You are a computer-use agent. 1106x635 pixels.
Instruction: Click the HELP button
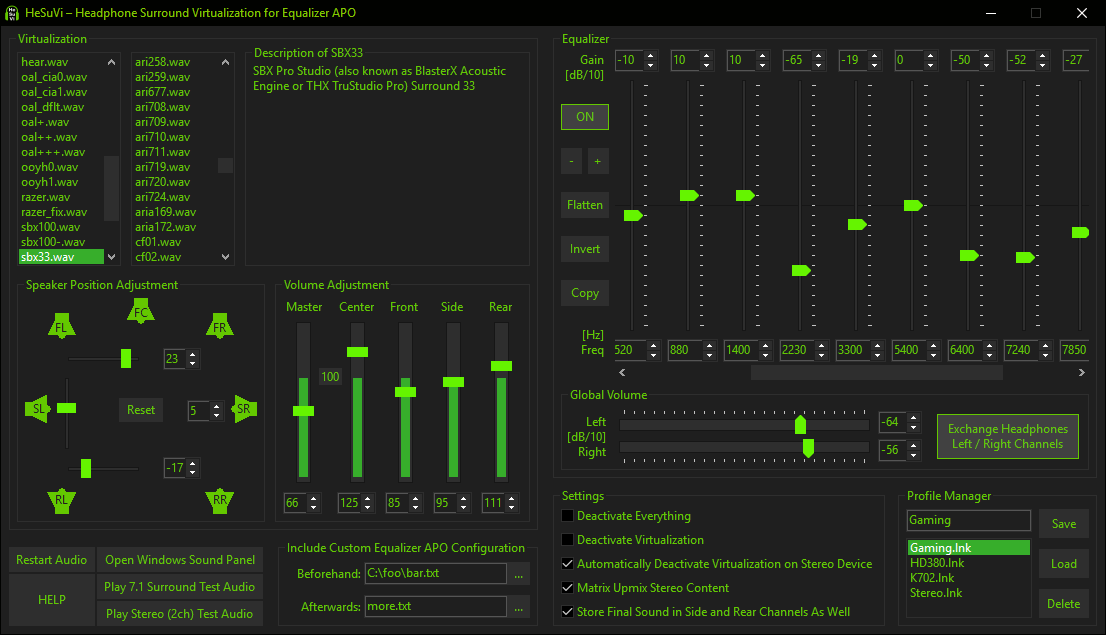(51, 600)
